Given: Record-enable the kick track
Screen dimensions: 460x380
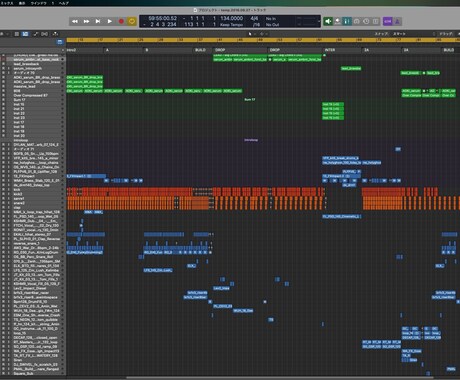Looking at the screenshot, I should (x=4, y=189).
